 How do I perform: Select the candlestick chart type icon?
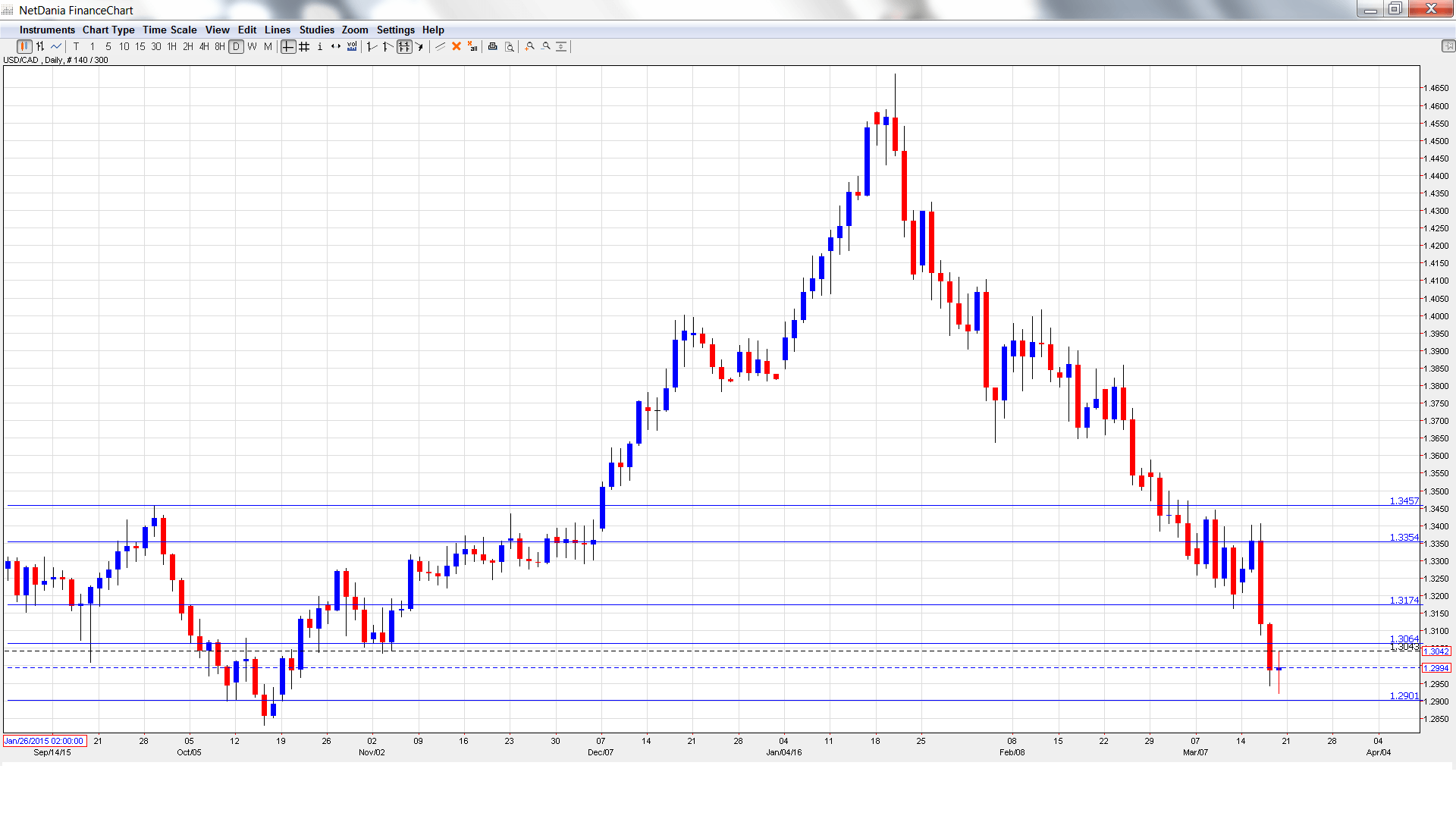[x=24, y=47]
